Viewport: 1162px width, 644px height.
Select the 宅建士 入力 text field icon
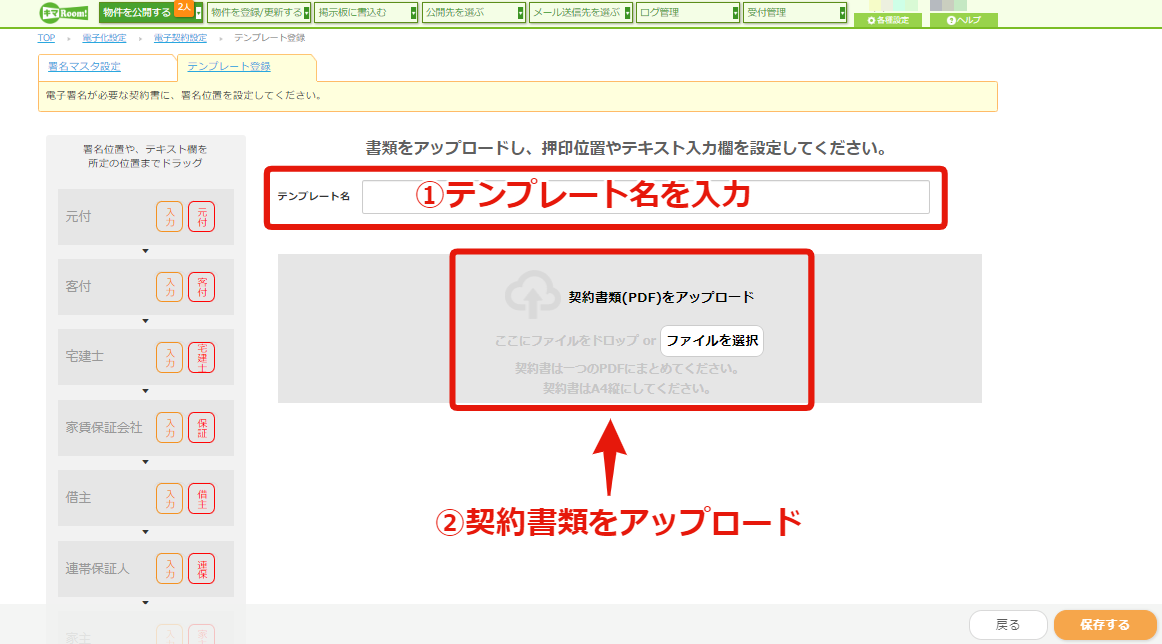[170, 357]
